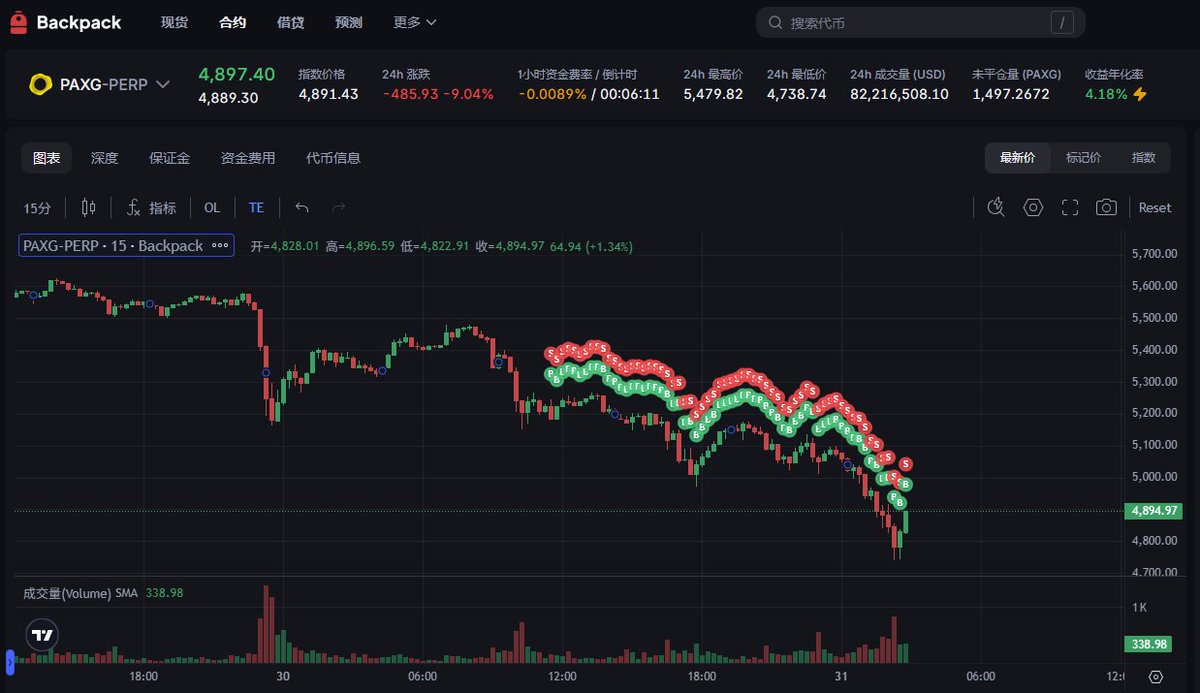Image resolution: width=1200 pixels, height=693 pixels.
Task: Switch to the 保证金 tab
Action: coord(169,158)
